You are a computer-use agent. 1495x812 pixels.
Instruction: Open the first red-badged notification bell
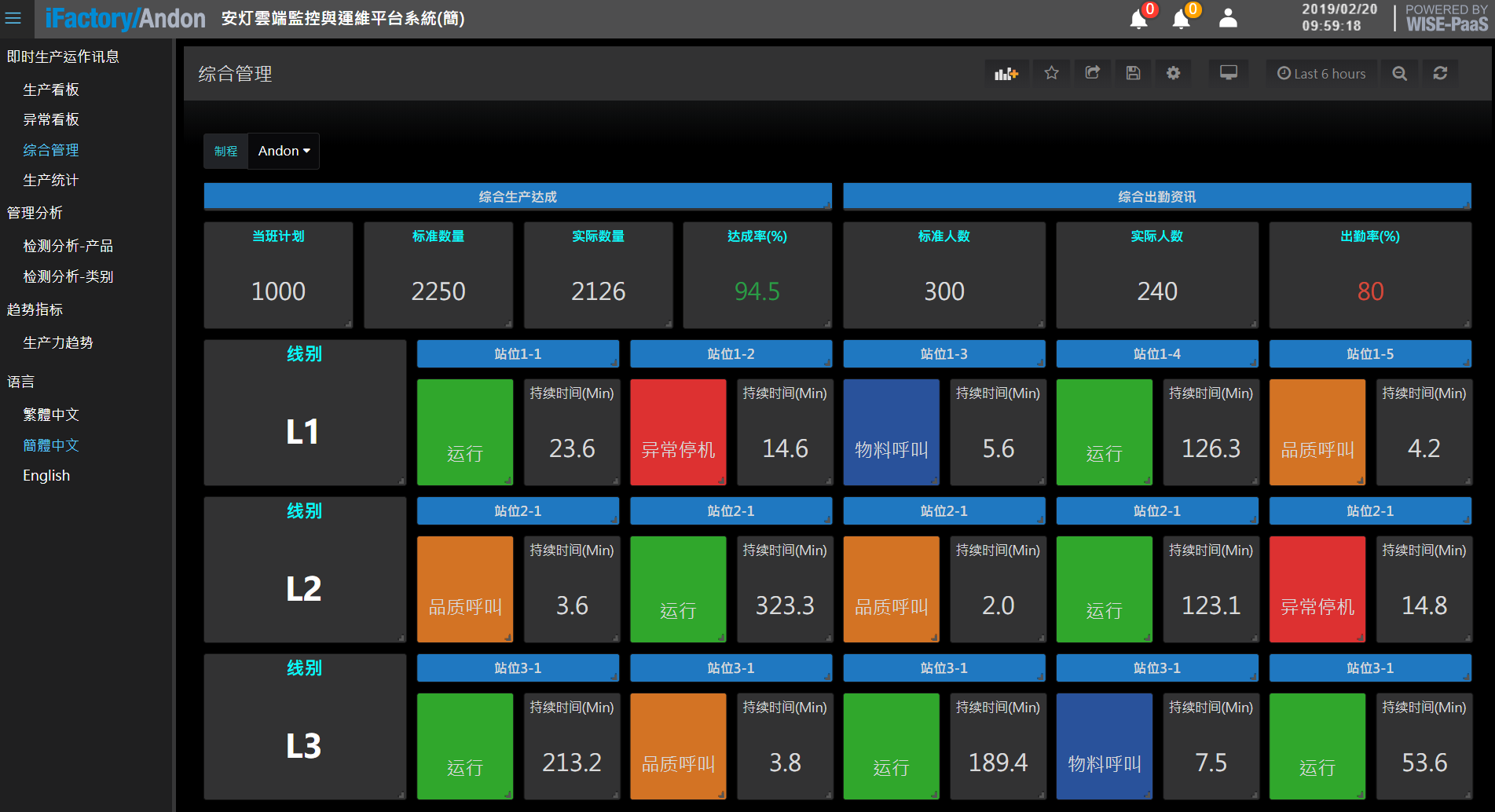coord(1138,19)
